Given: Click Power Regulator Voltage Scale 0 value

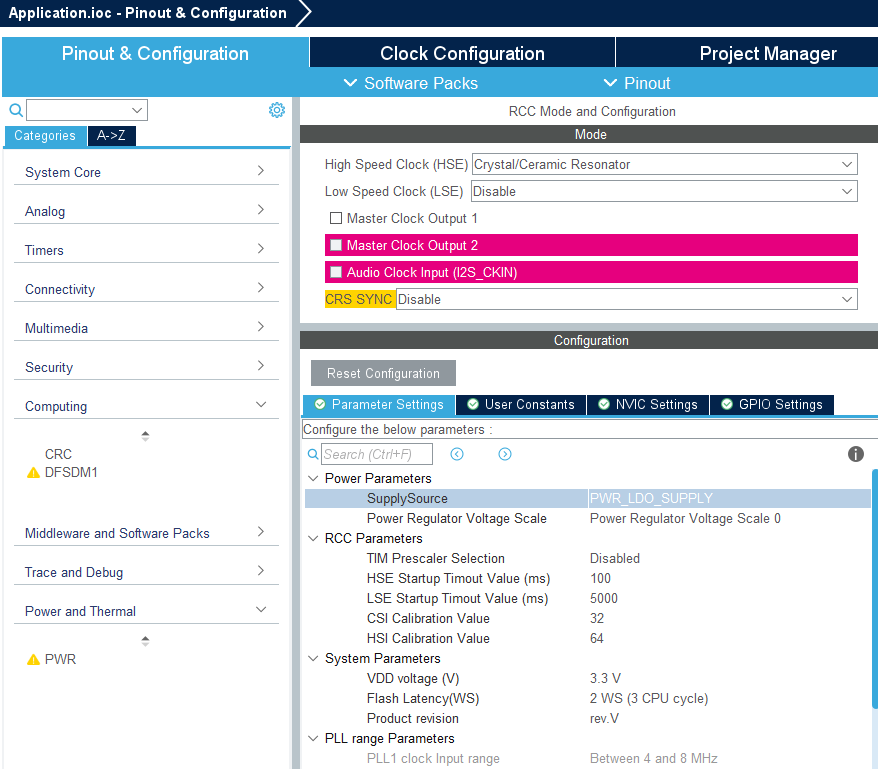Looking at the screenshot, I should coord(685,519).
